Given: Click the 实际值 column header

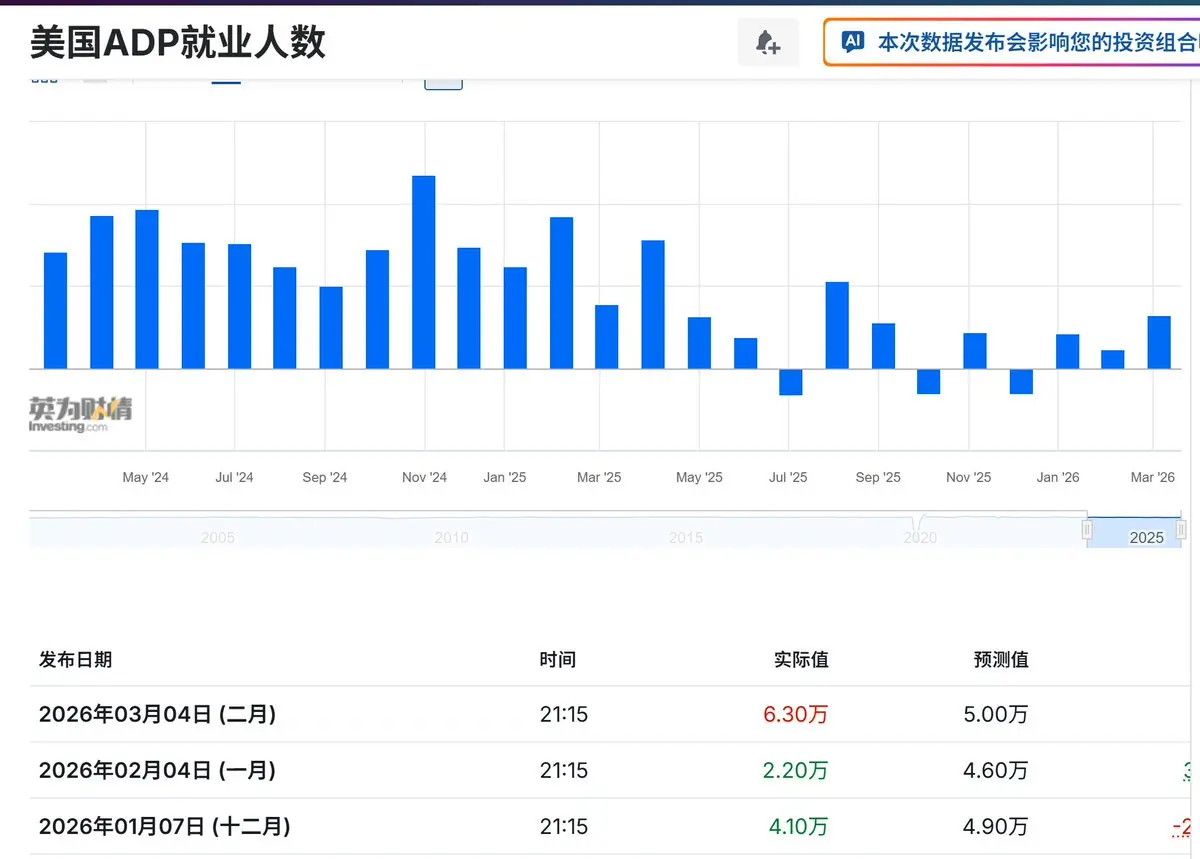Looking at the screenshot, I should point(801,660).
